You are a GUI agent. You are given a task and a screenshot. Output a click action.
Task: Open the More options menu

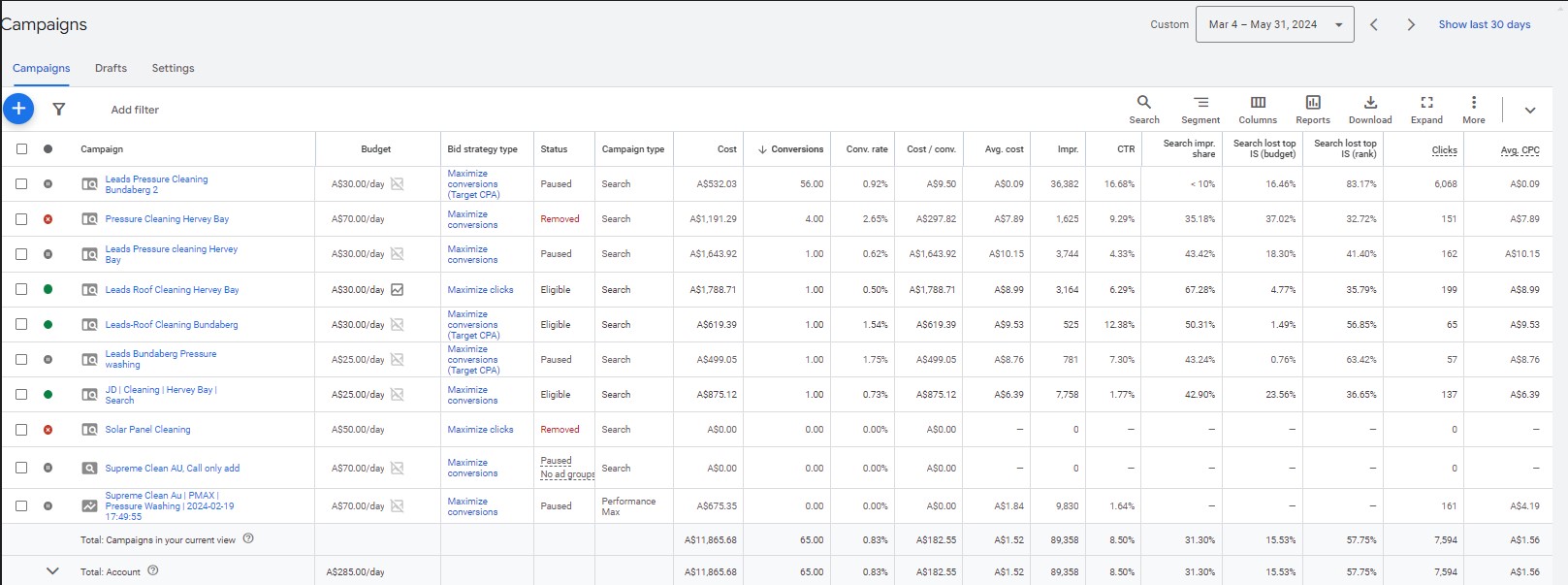[1474, 109]
